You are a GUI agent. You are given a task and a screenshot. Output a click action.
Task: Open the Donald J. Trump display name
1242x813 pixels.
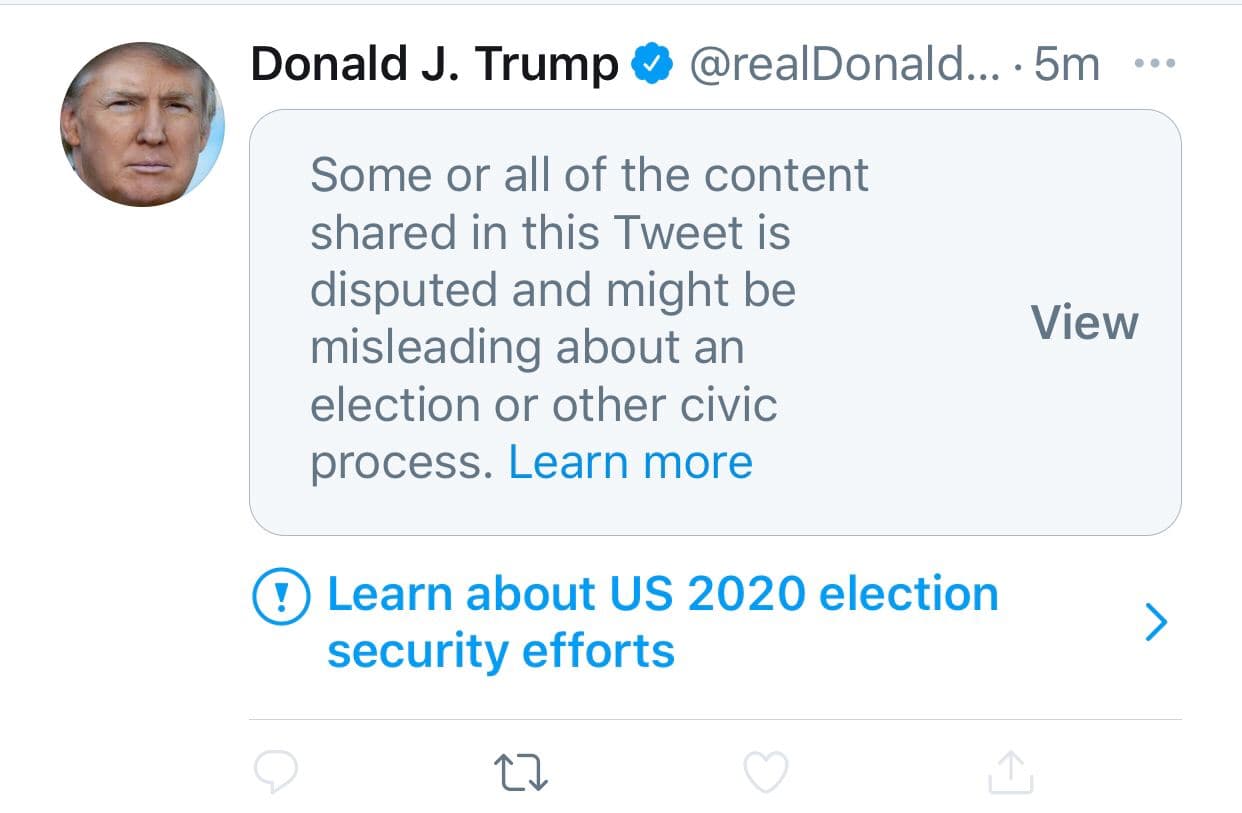click(x=435, y=66)
